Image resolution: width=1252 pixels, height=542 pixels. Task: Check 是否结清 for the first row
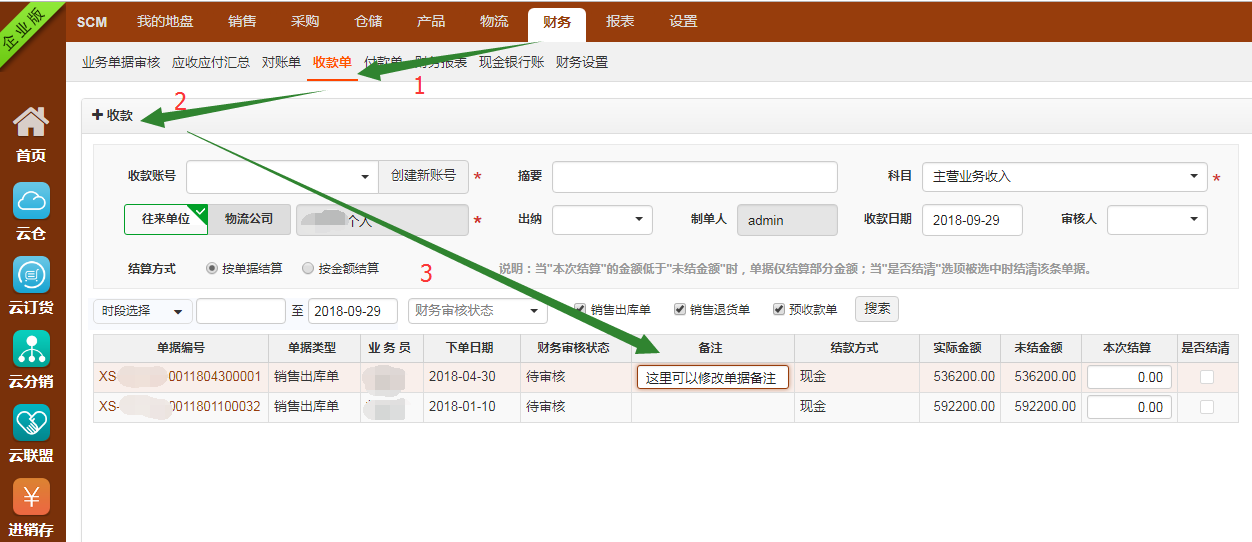1207,377
